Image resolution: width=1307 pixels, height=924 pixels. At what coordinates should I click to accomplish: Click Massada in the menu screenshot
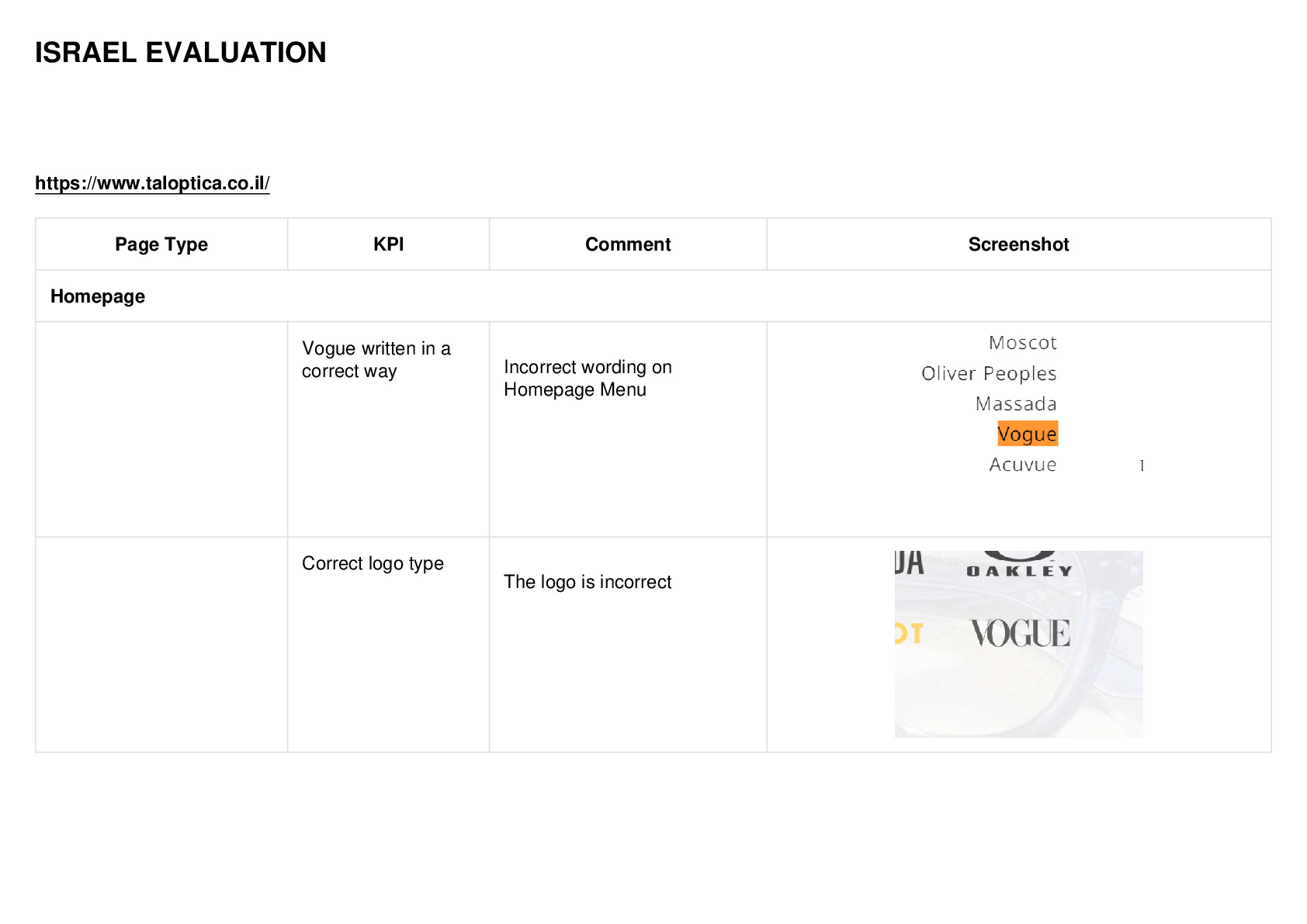pos(1016,404)
